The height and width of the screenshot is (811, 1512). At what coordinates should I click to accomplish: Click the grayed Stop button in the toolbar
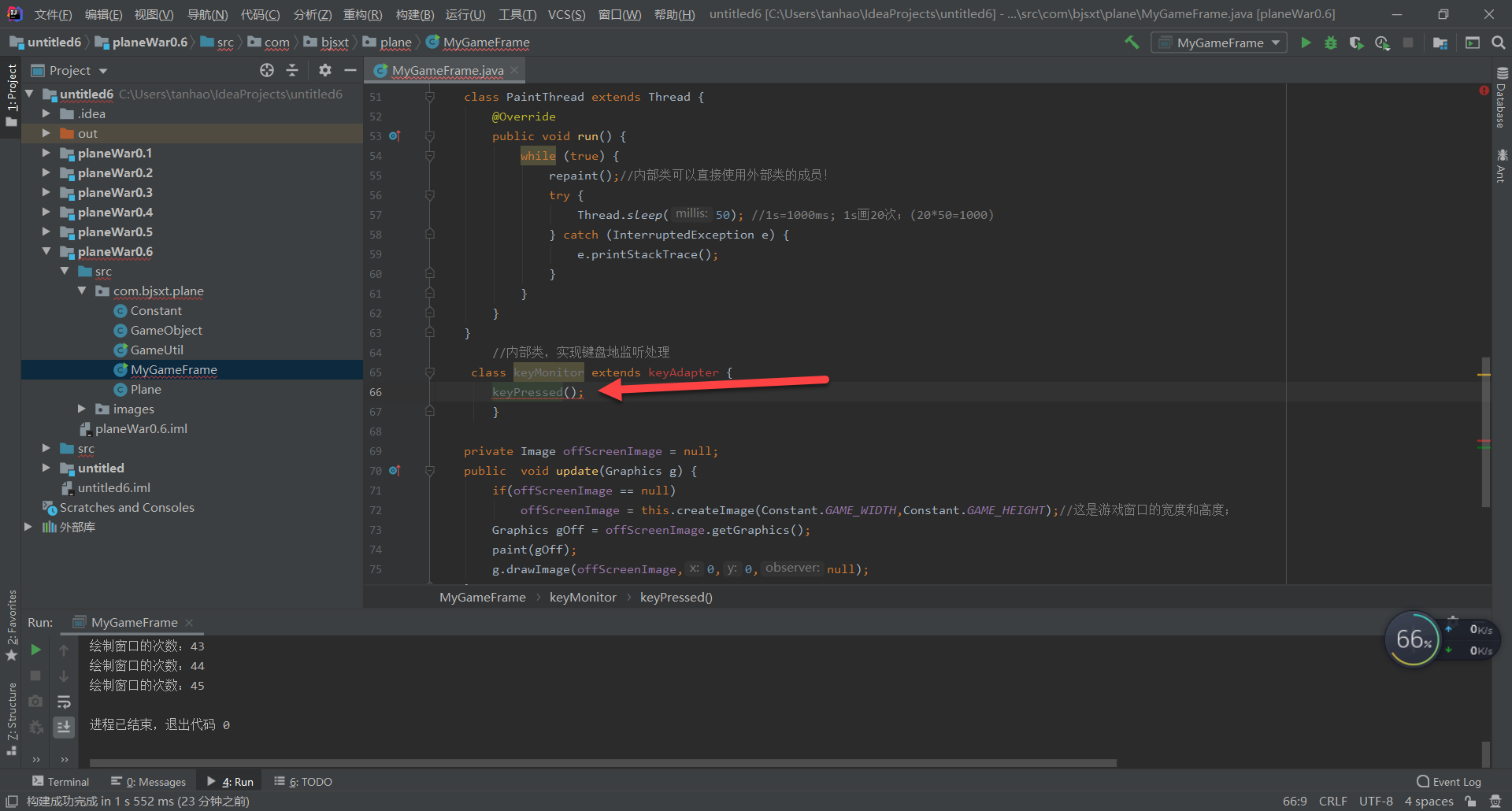tap(1408, 43)
